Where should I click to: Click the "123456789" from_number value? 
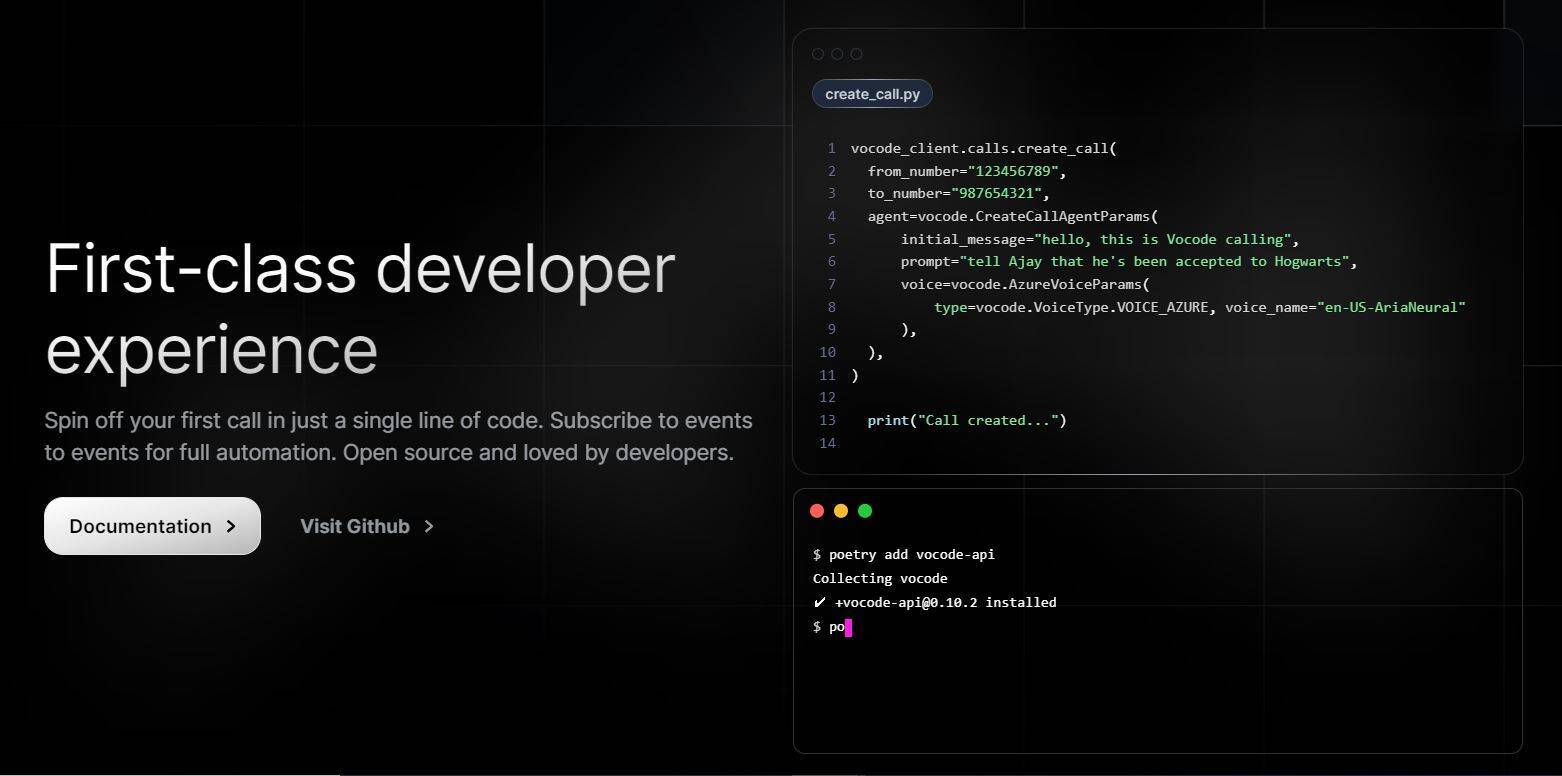point(1013,171)
